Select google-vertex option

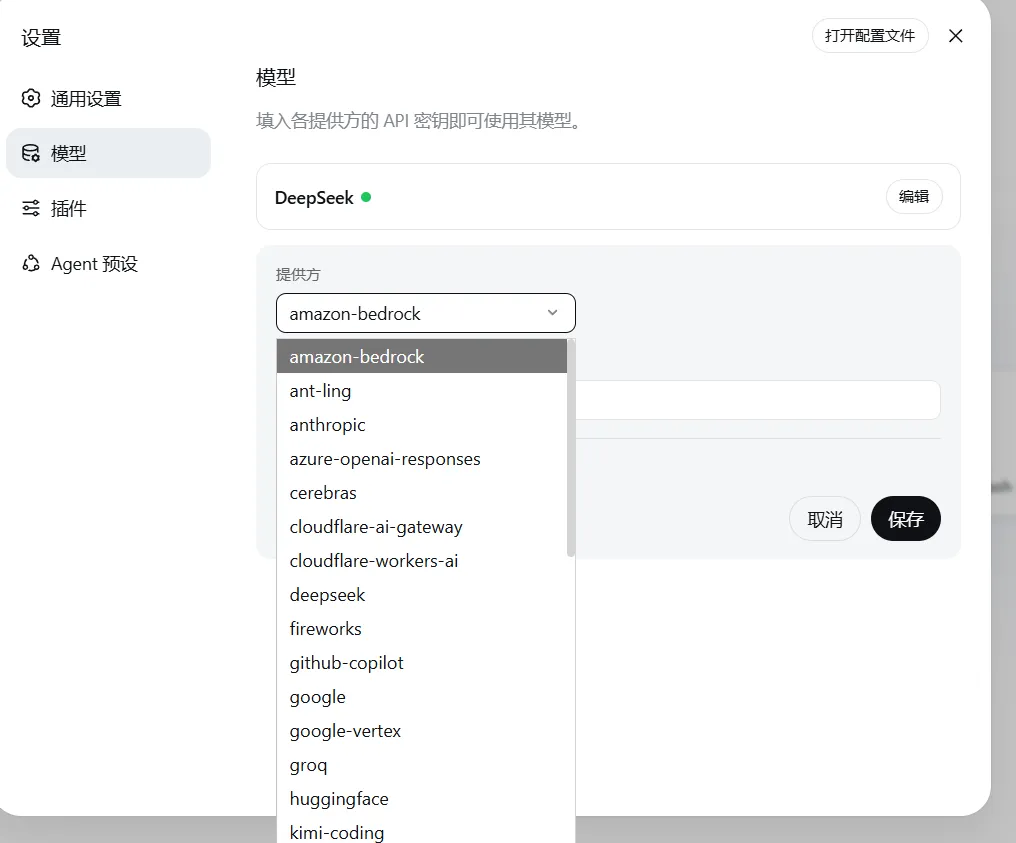pyautogui.click(x=422, y=731)
